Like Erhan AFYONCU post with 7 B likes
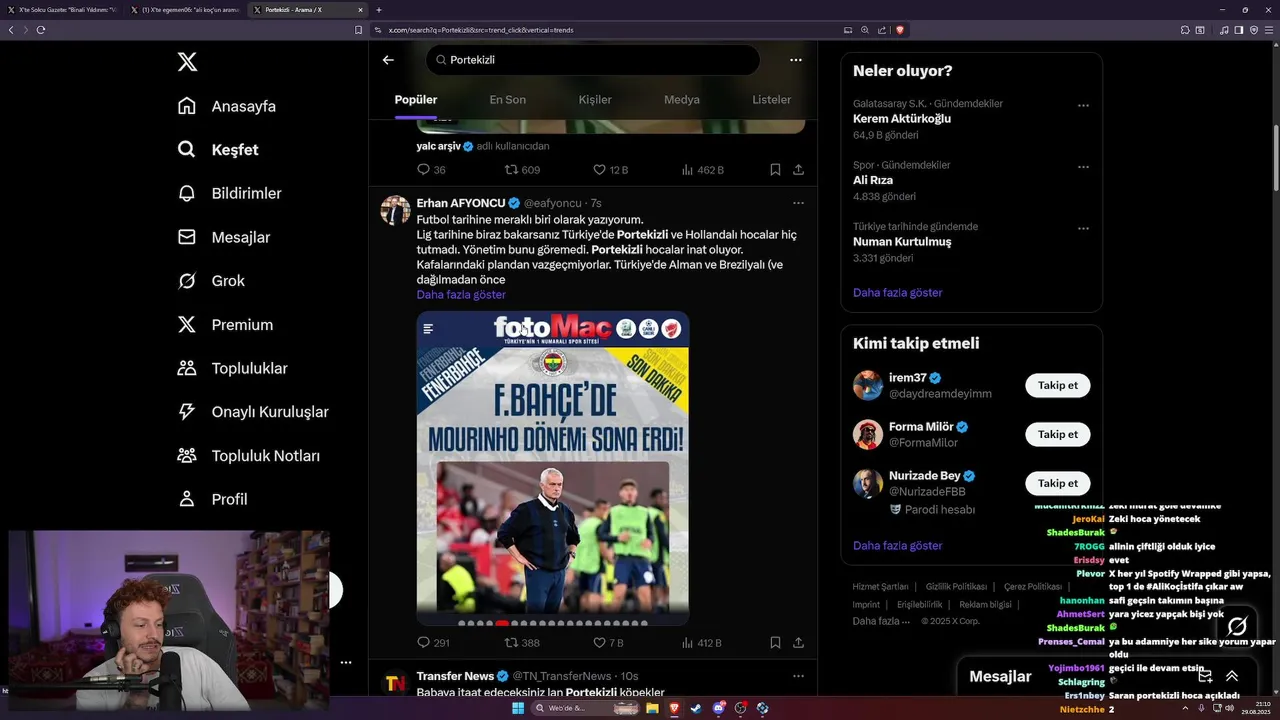The width and height of the screenshot is (1280, 720). [x=608, y=643]
